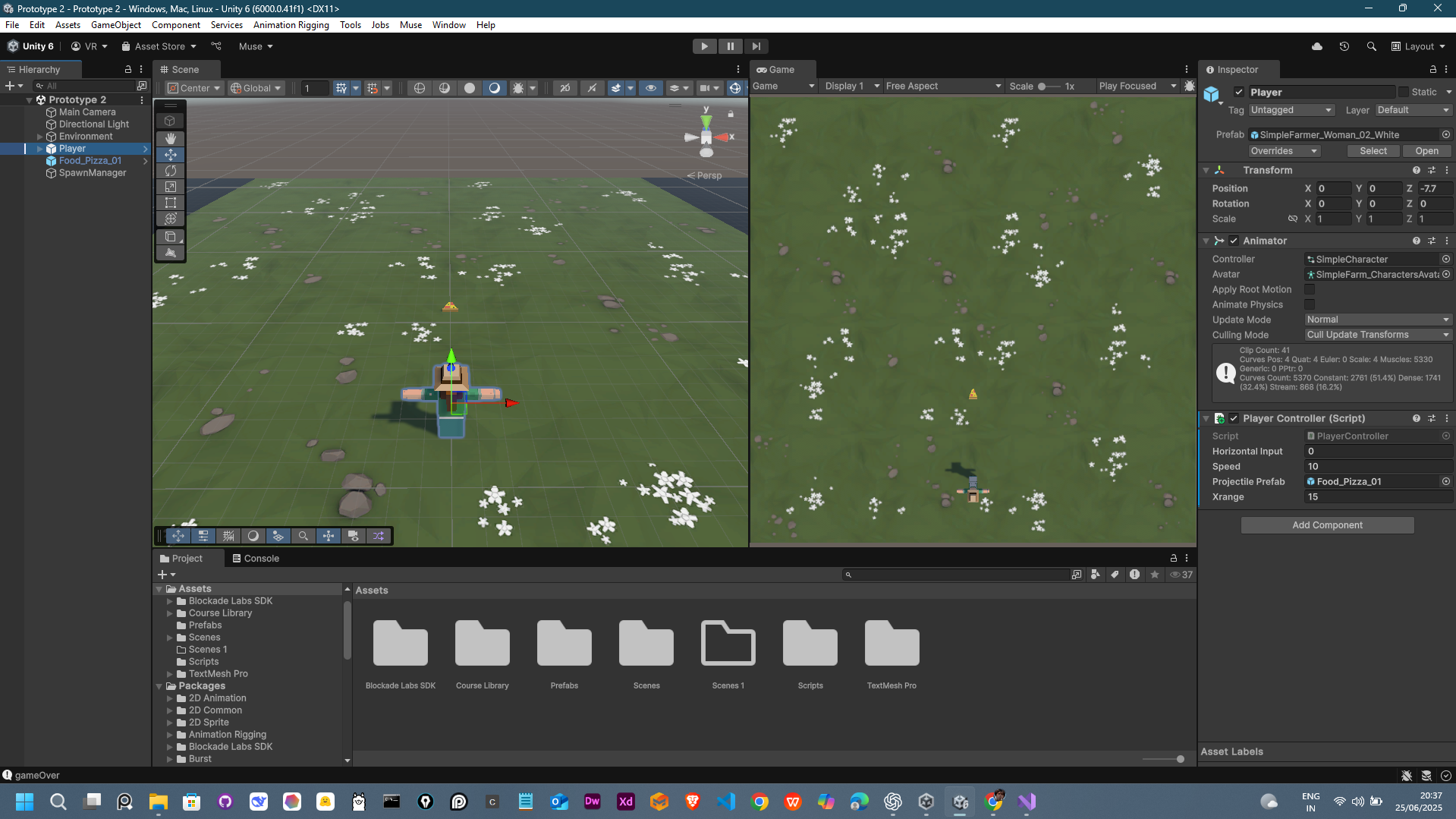The width and height of the screenshot is (1456, 819).
Task: Open the Free Aspect dropdown in Game view
Action: pos(943,86)
